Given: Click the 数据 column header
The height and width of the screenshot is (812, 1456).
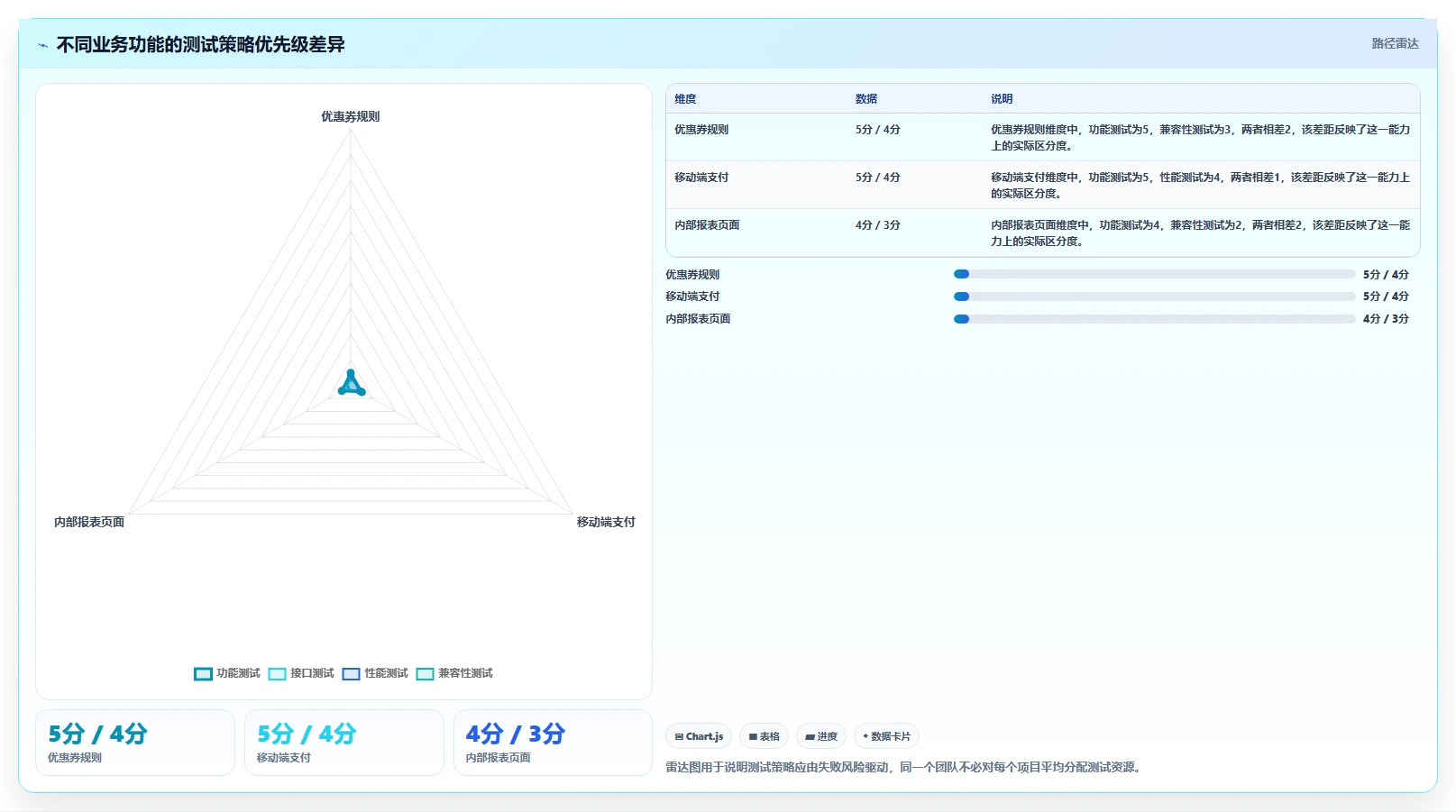Looking at the screenshot, I should pyautogui.click(x=866, y=99).
